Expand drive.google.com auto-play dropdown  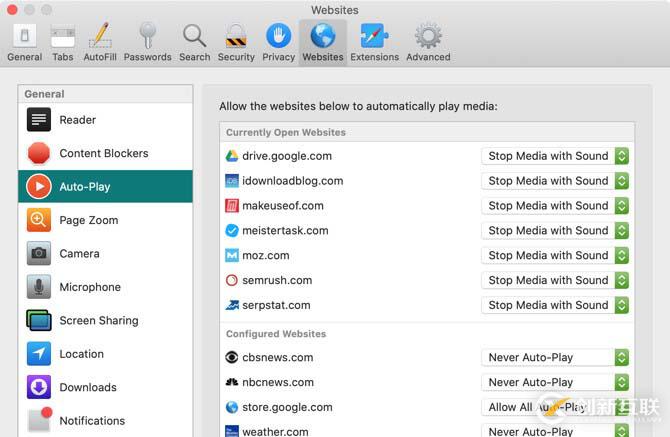[x=555, y=156]
